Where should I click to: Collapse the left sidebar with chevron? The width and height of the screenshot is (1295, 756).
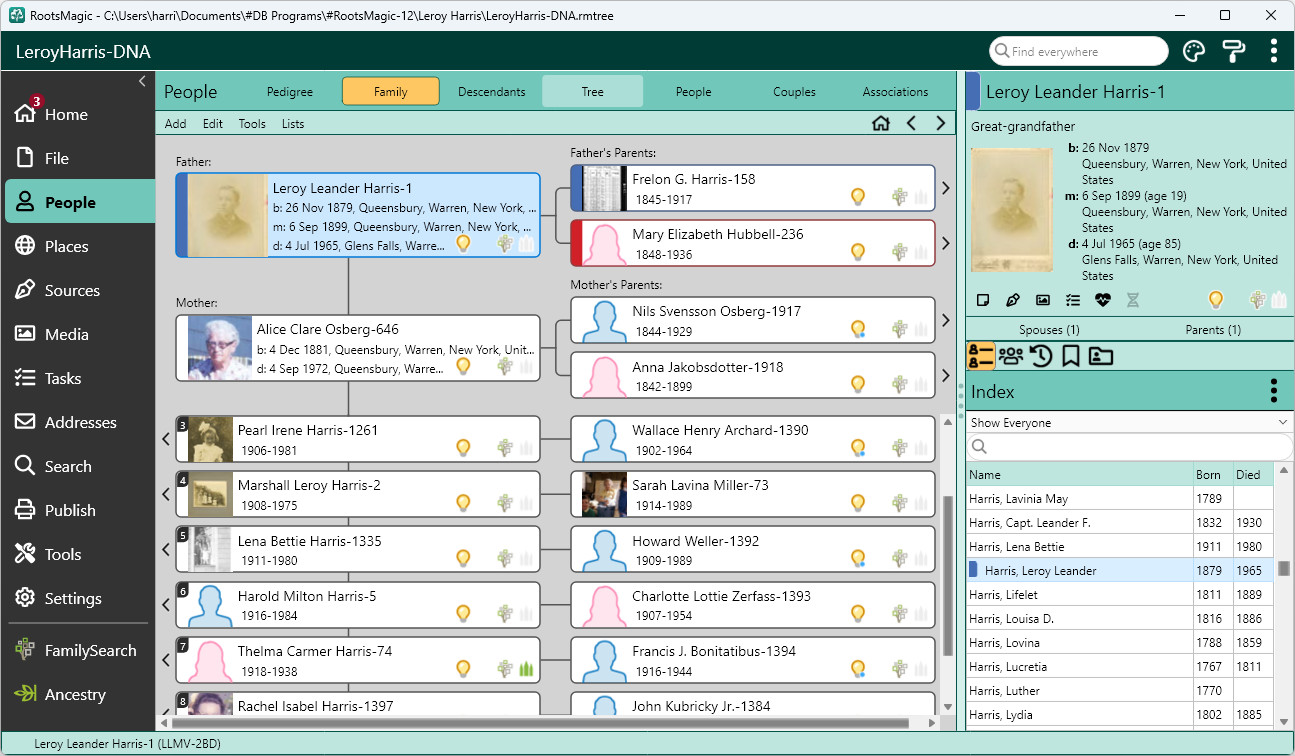(x=142, y=81)
